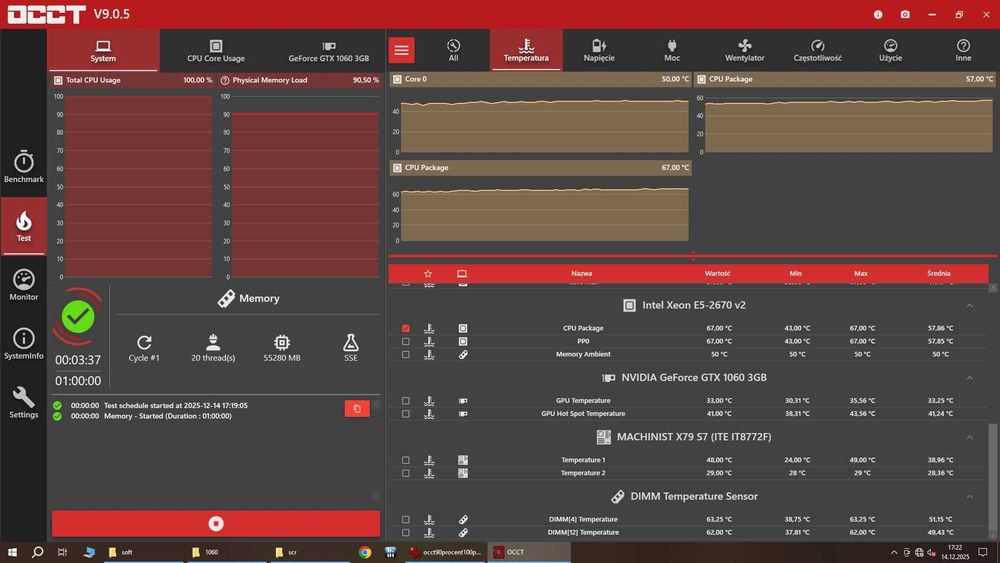The width and height of the screenshot is (1000, 563).
Task: Open the Moc power tab
Action: [x=672, y=50]
